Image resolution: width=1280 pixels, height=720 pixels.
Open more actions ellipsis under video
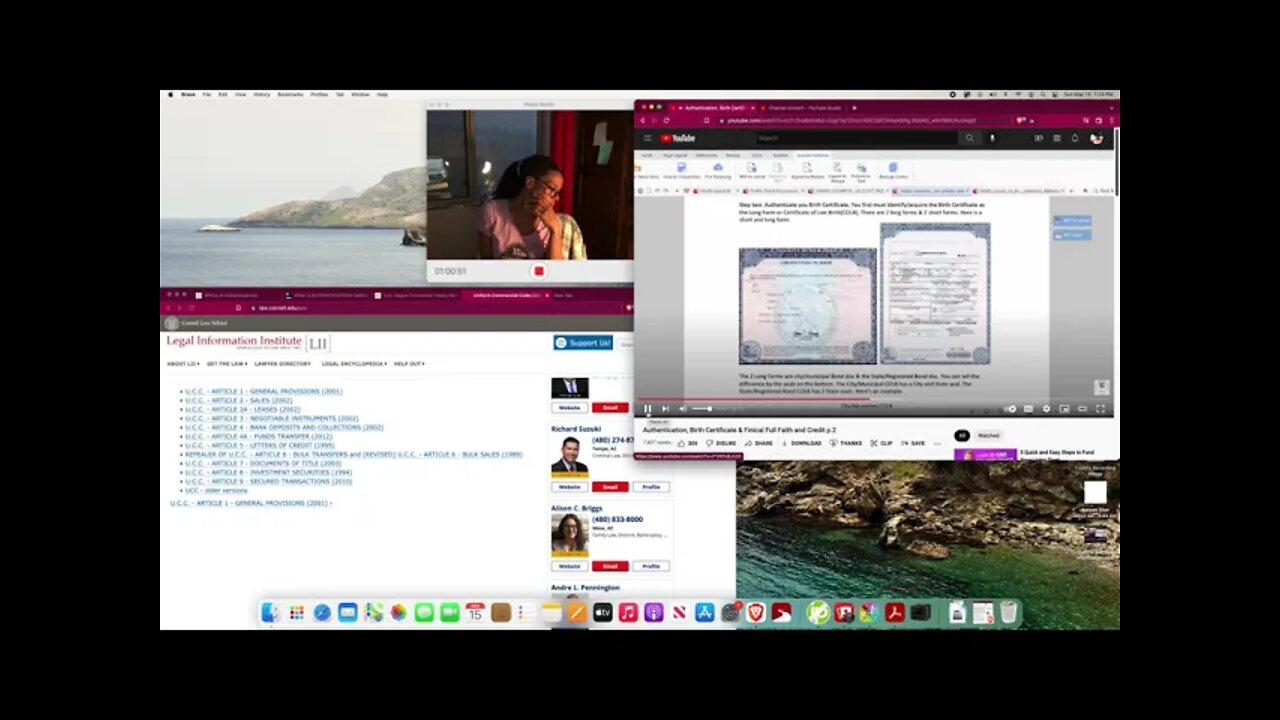pyautogui.click(x=937, y=443)
